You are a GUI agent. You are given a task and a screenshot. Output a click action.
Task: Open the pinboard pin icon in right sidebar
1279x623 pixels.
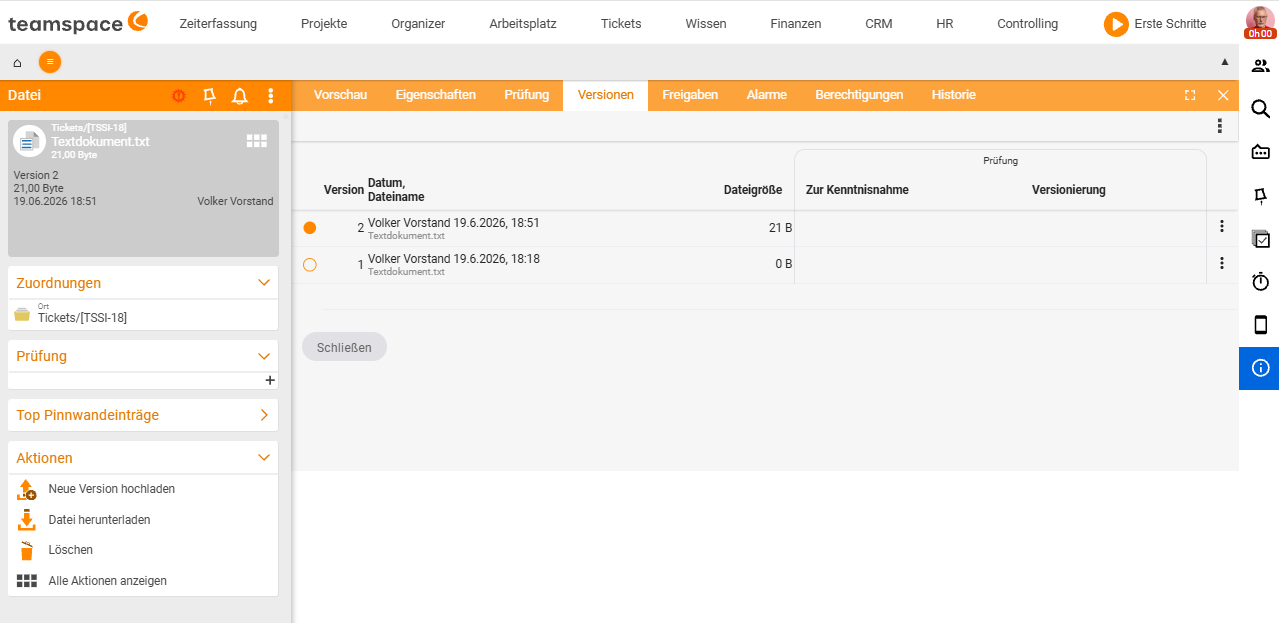[x=1260, y=195]
